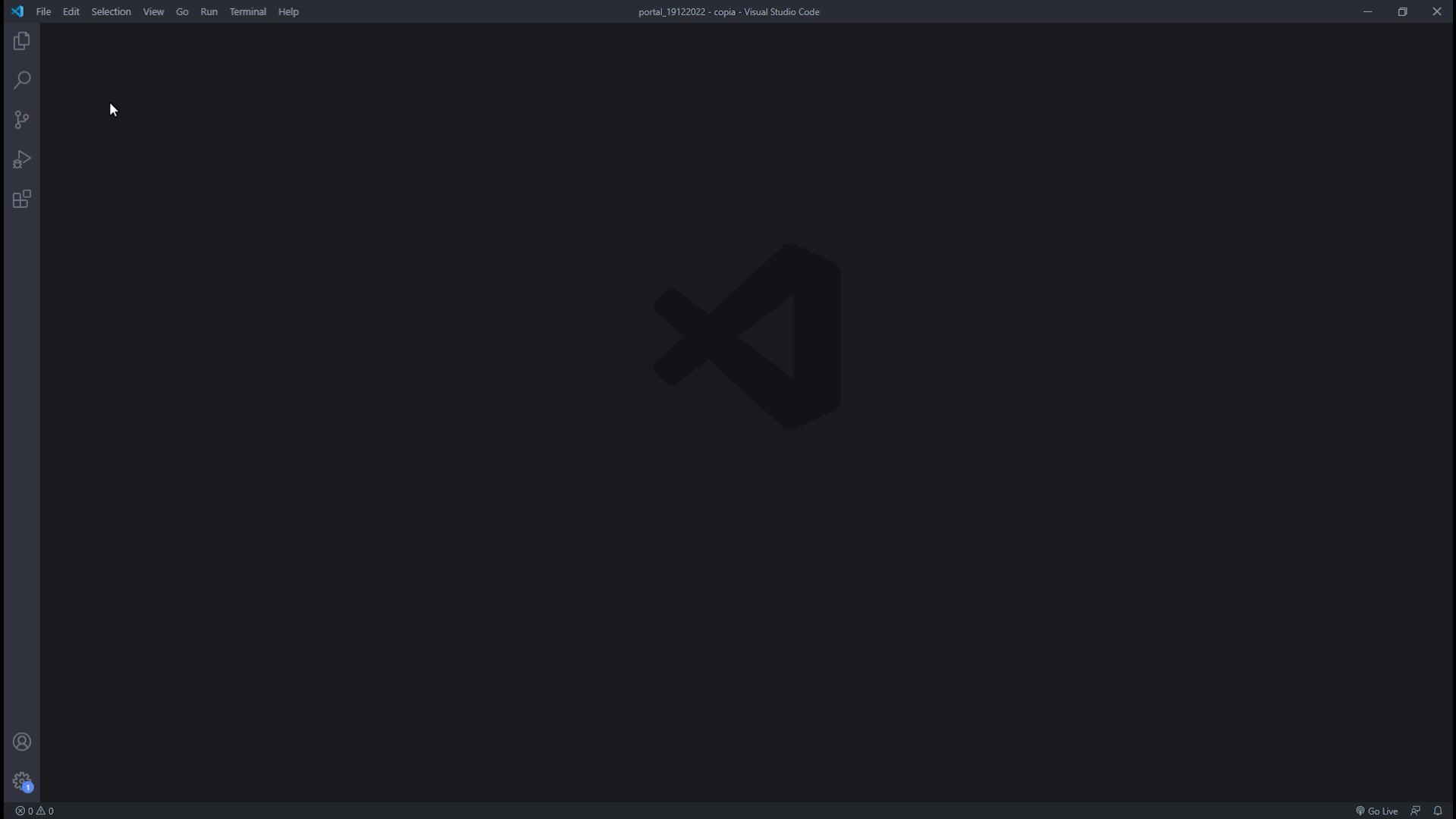Open the Run menu
This screenshot has height=819, width=1456.
209,11
